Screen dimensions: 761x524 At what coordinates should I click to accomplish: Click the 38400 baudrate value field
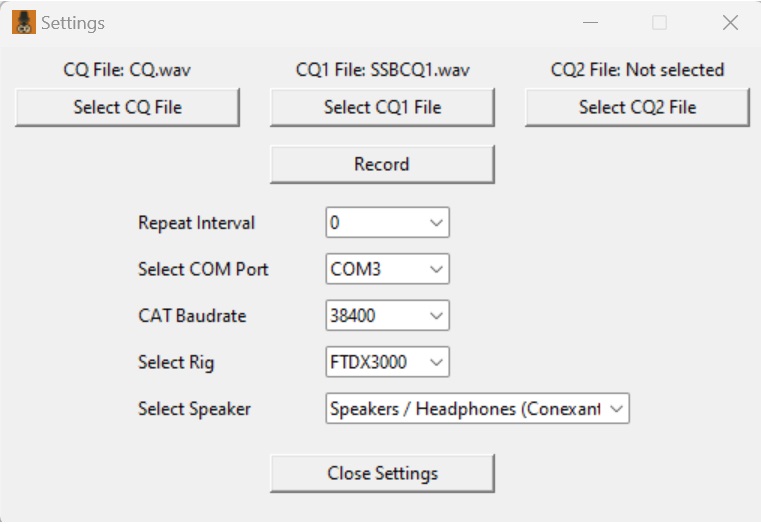[x=387, y=315]
